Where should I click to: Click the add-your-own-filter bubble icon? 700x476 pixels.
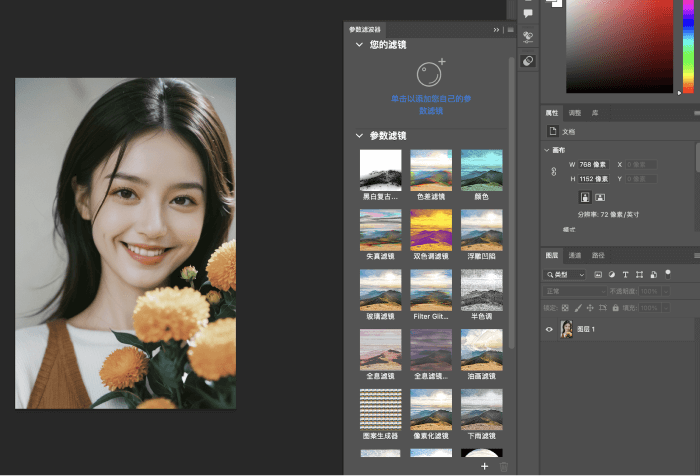click(x=430, y=73)
